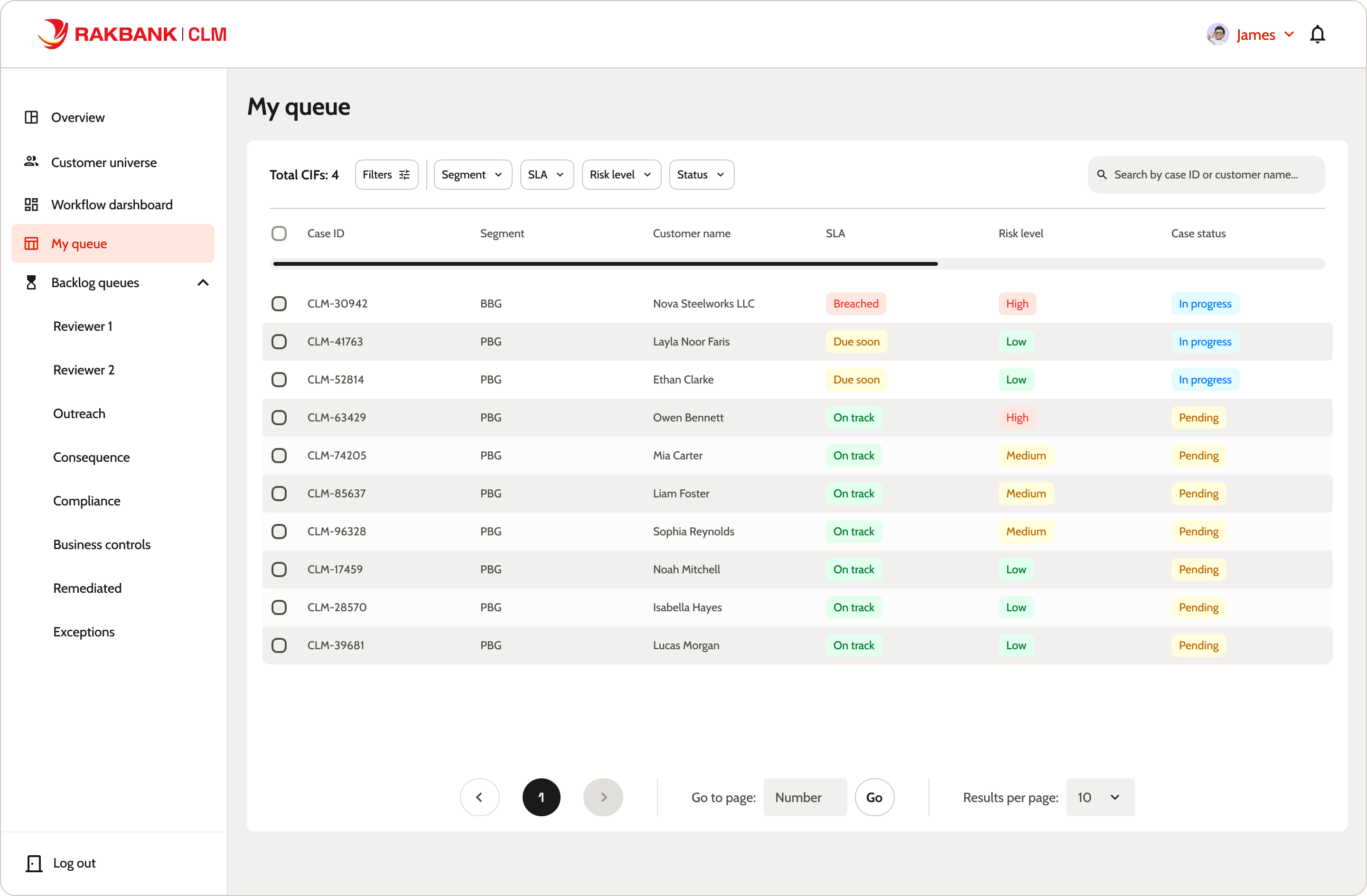Image resolution: width=1367 pixels, height=896 pixels.
Task: Open the Results per page dropdown
Action: (x=1100, y=797)
